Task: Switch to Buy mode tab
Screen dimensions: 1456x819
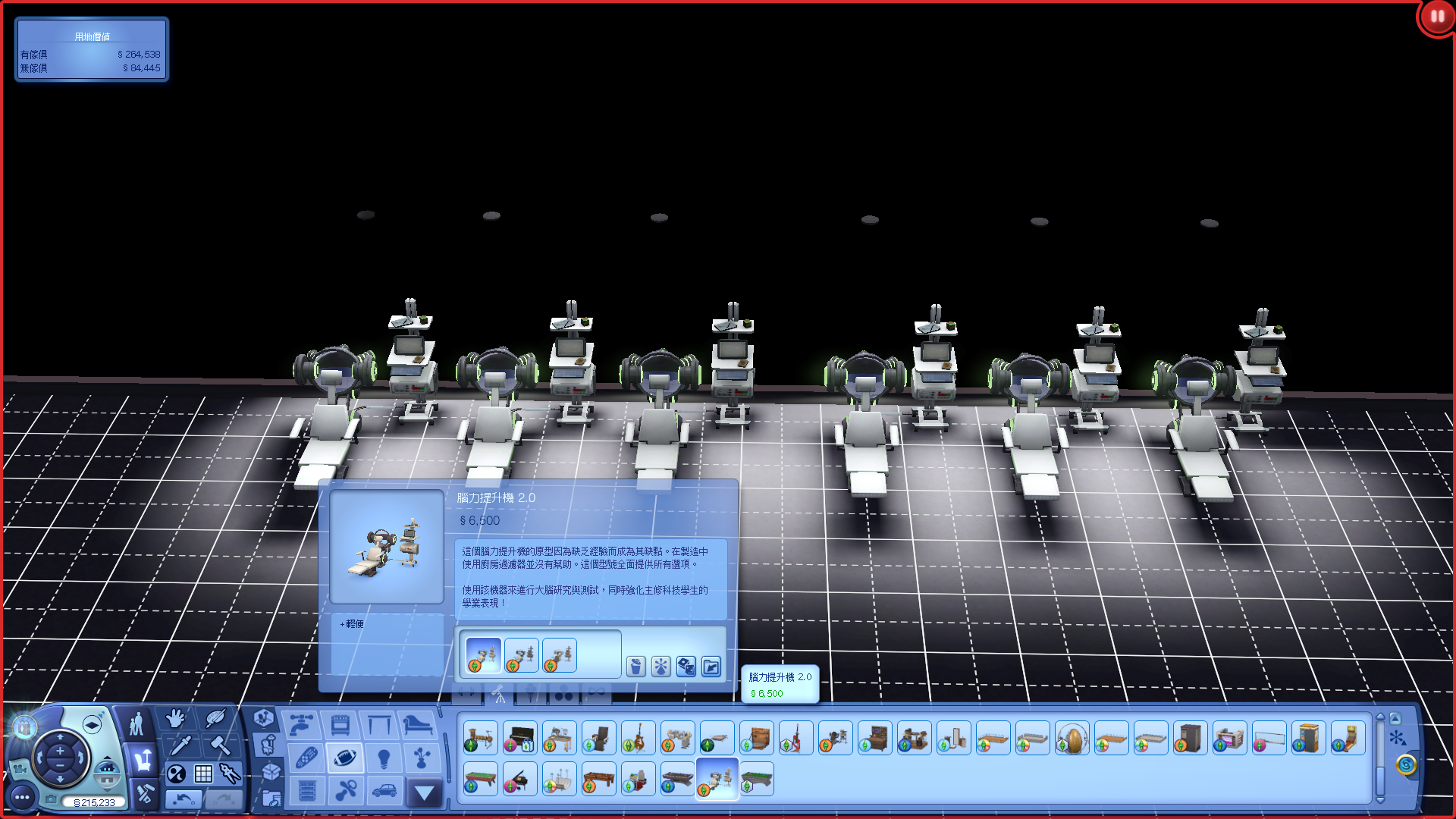Action: 143,759
